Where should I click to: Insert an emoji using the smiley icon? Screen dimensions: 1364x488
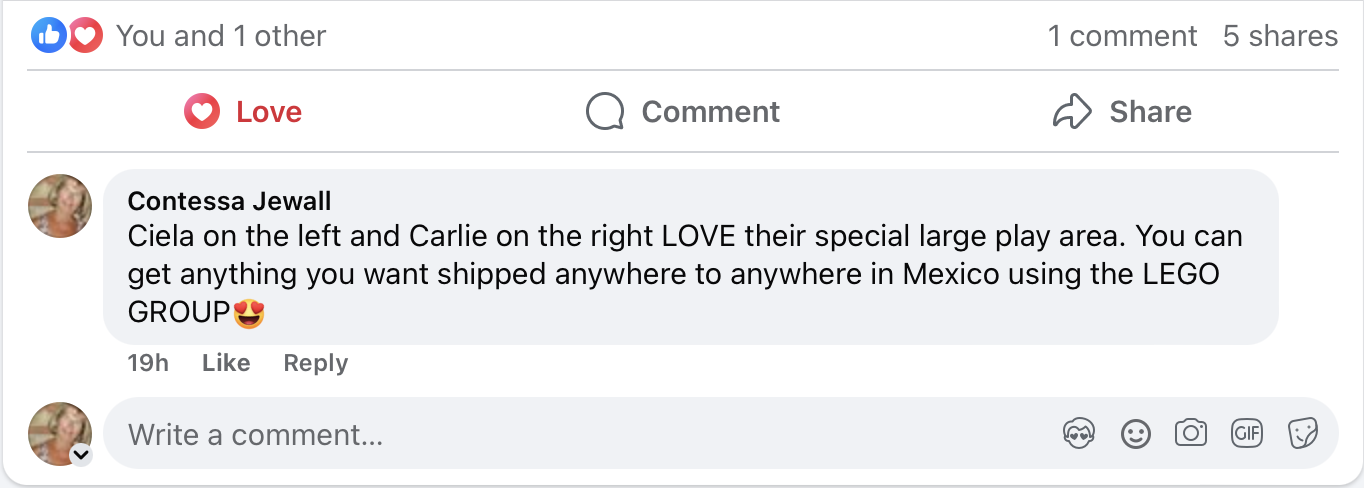(1135, 433)
